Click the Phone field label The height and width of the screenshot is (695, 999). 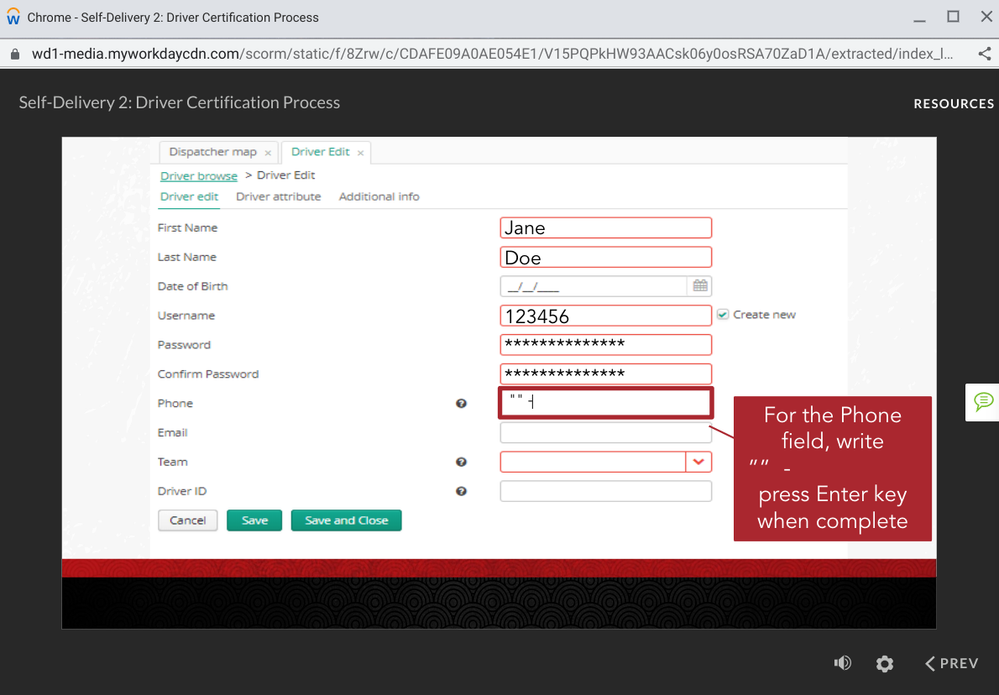[175, 403]
